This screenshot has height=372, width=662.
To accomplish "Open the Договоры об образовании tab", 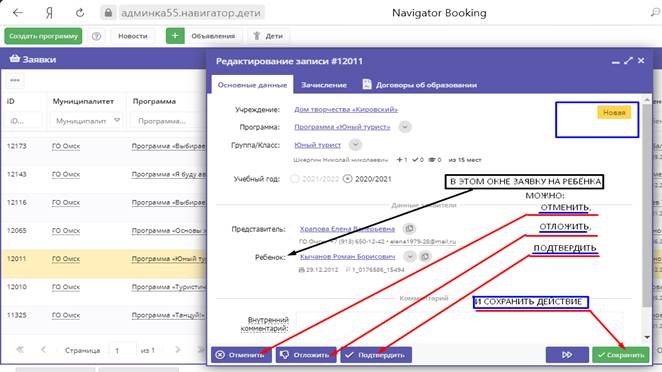I will [x=420, y=85].
